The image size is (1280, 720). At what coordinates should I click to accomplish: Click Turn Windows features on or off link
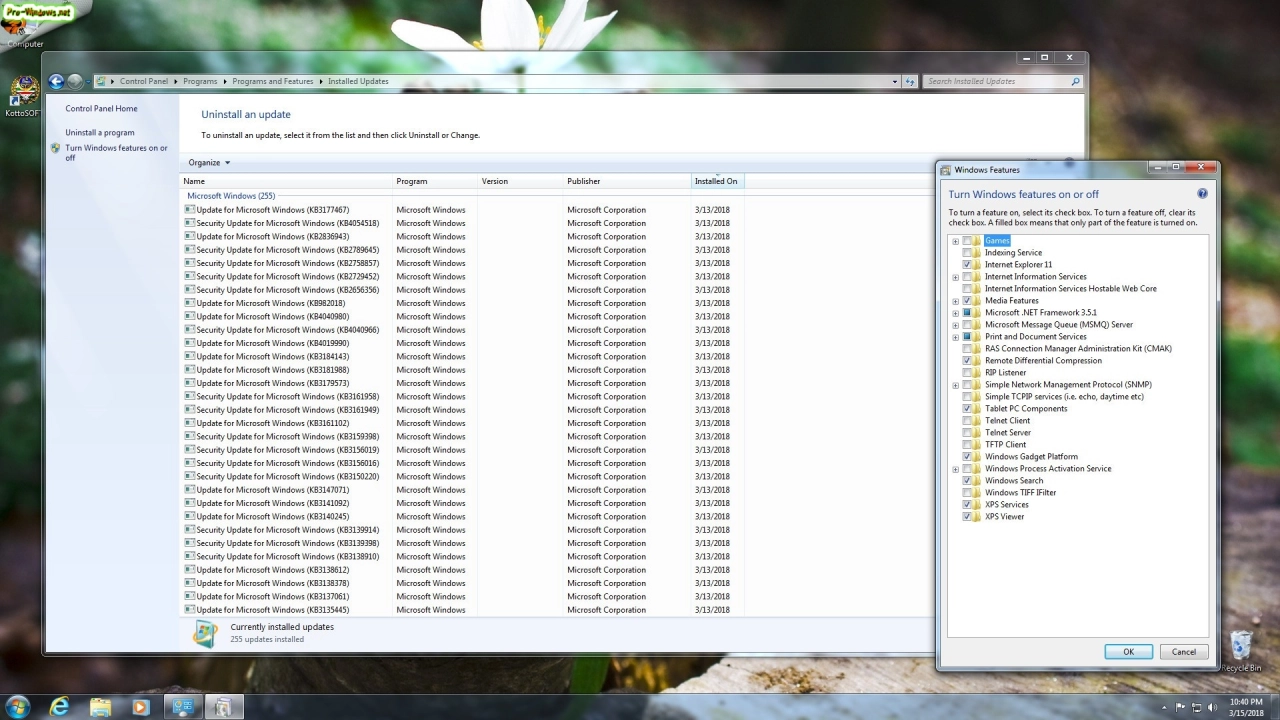pos(116,152)
